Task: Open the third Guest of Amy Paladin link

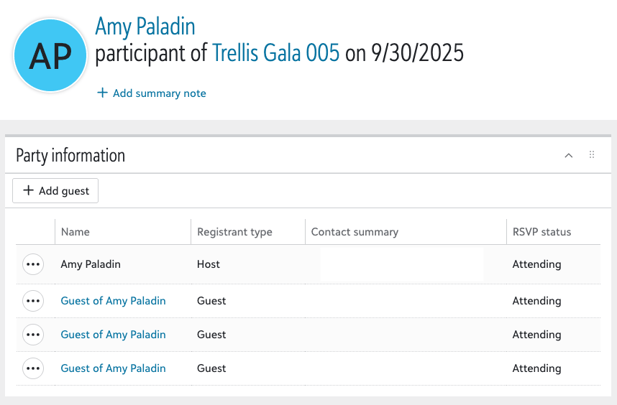Action: [x=113, y=368]
